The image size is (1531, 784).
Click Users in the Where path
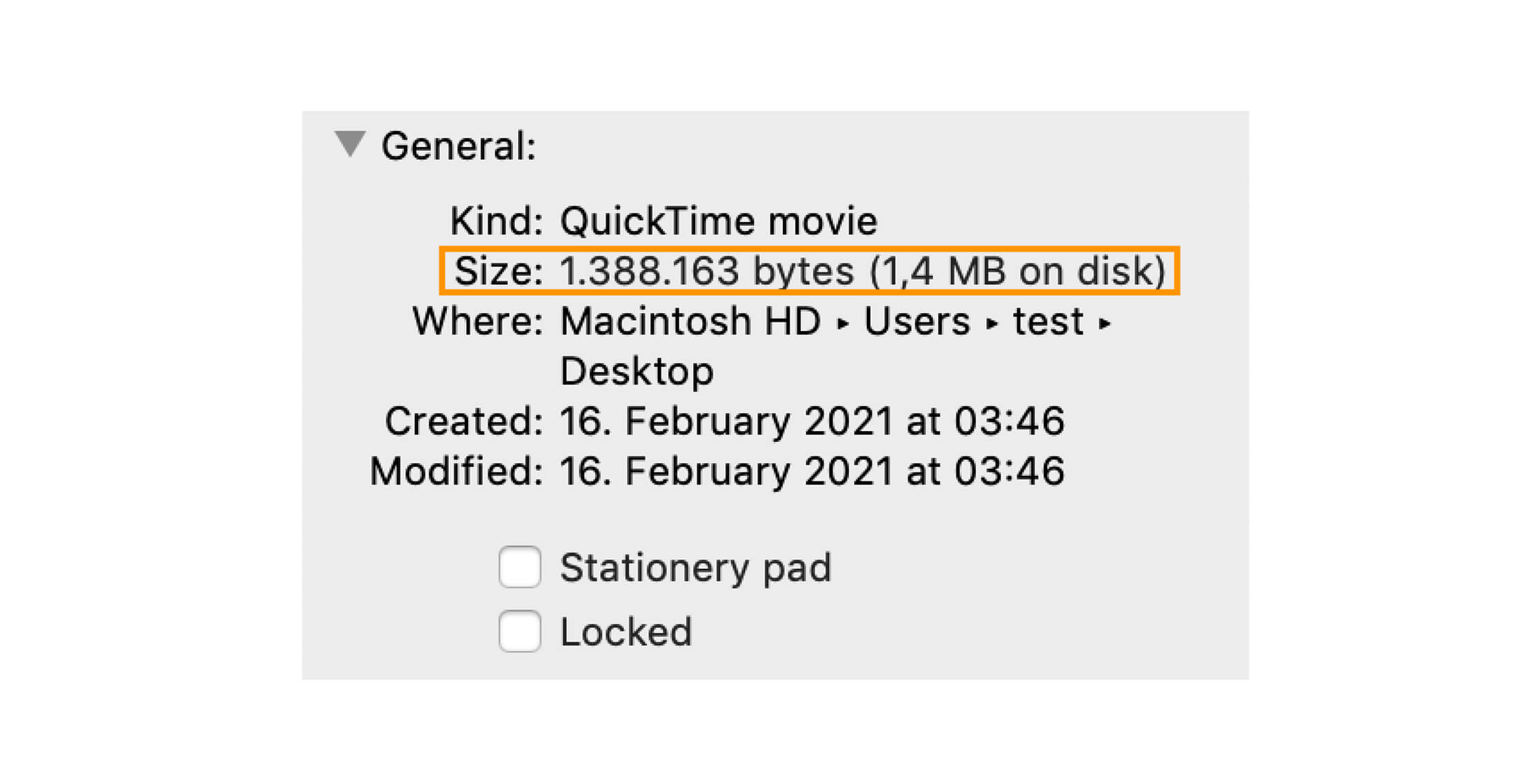pos(917,321)
